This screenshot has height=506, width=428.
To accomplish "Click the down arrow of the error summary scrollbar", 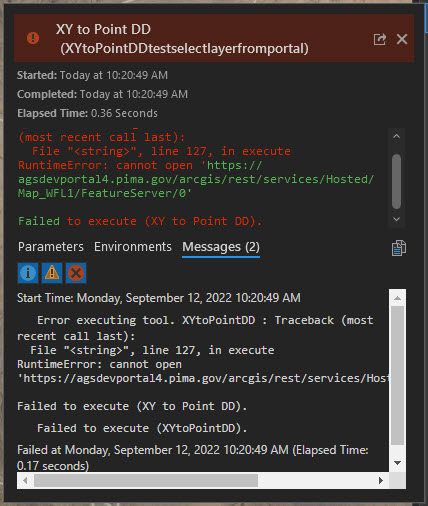I will (x=396, y=219).
